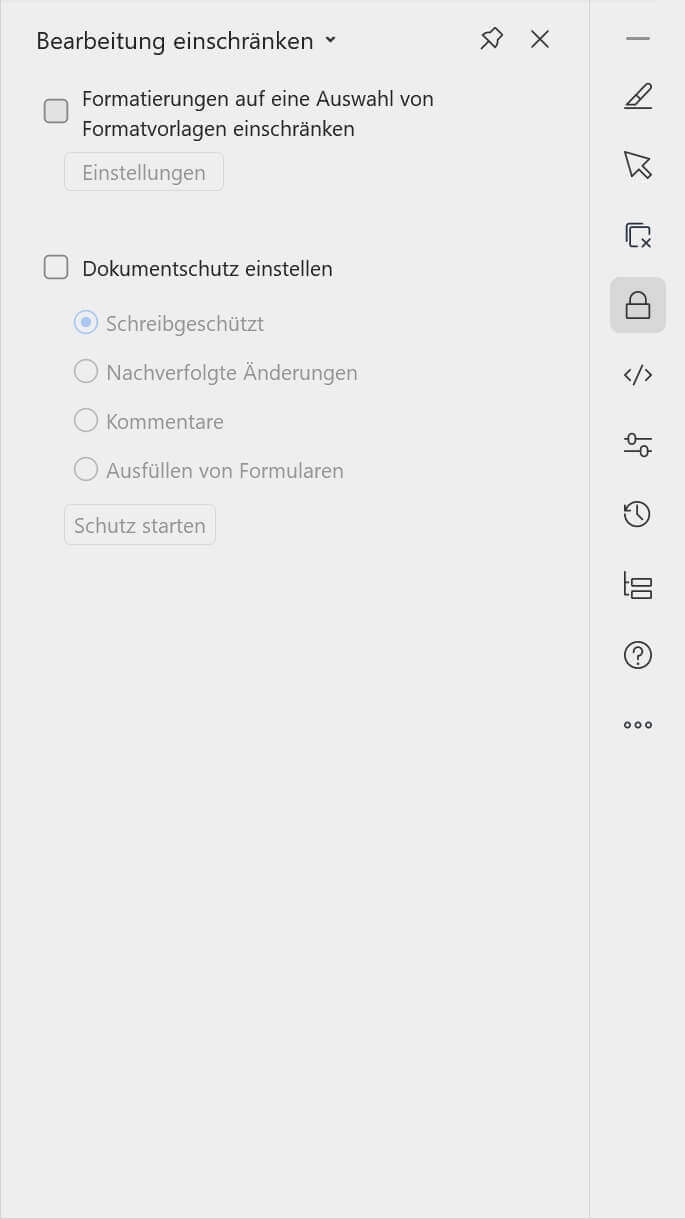The width and height of the screenshot is (685, 1219).
Task: Open the Bearbeitung einschränken dropdown
Action: click(330, 41)
